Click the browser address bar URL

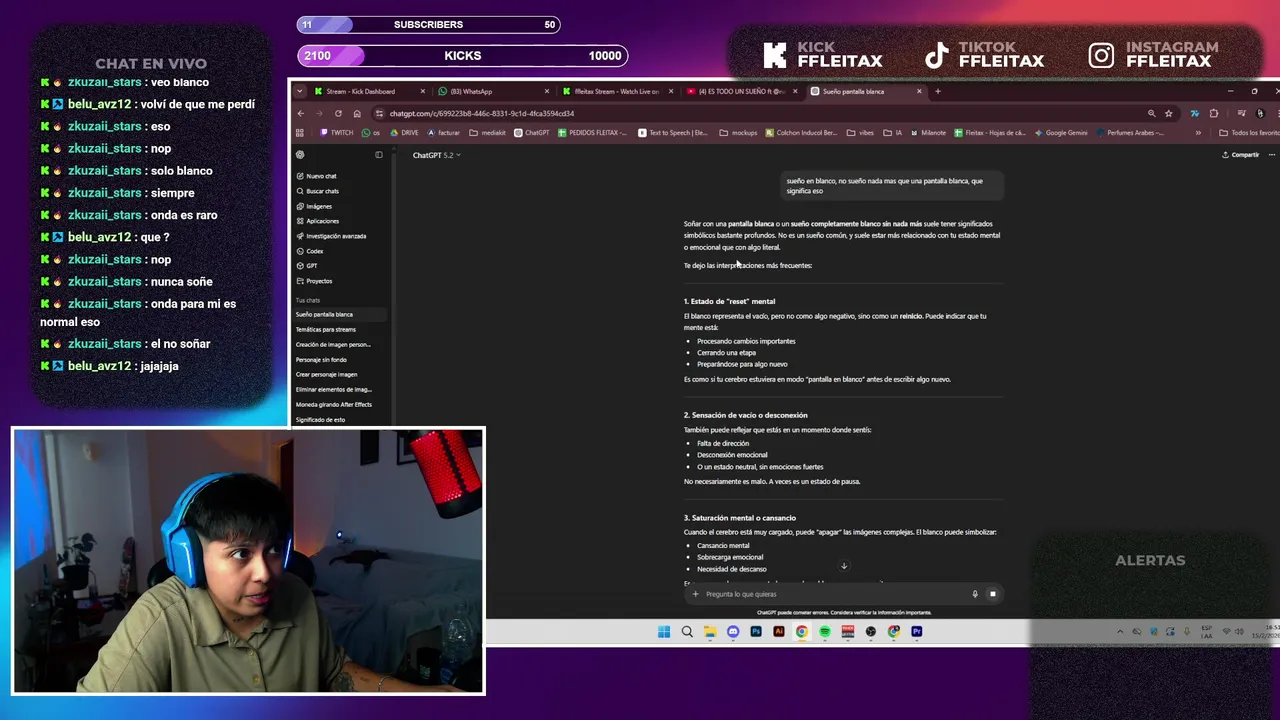[482, 113]
